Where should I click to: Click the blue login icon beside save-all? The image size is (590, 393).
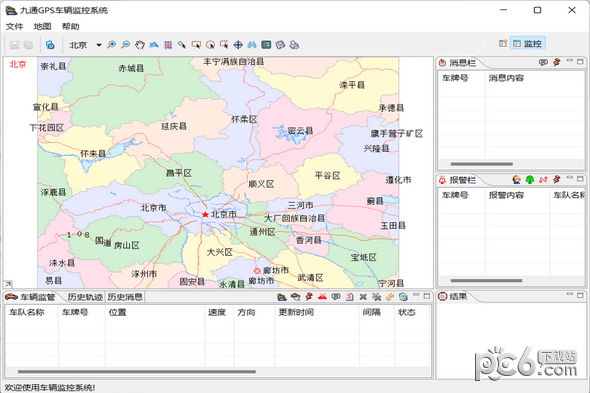click(x=50, y=45)
